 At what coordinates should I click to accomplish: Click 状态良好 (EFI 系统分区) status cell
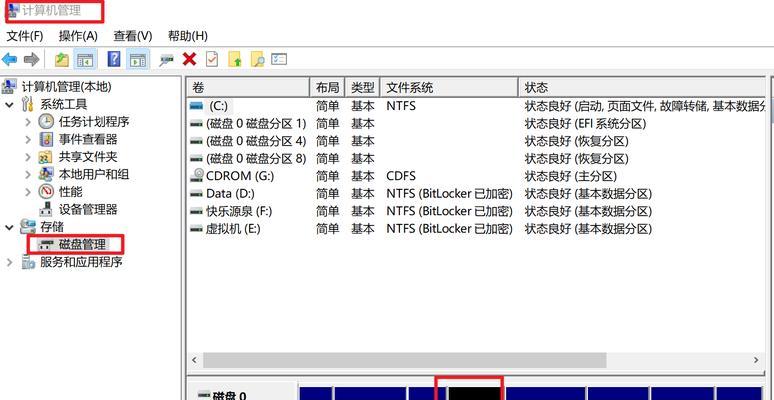point(585,123)
